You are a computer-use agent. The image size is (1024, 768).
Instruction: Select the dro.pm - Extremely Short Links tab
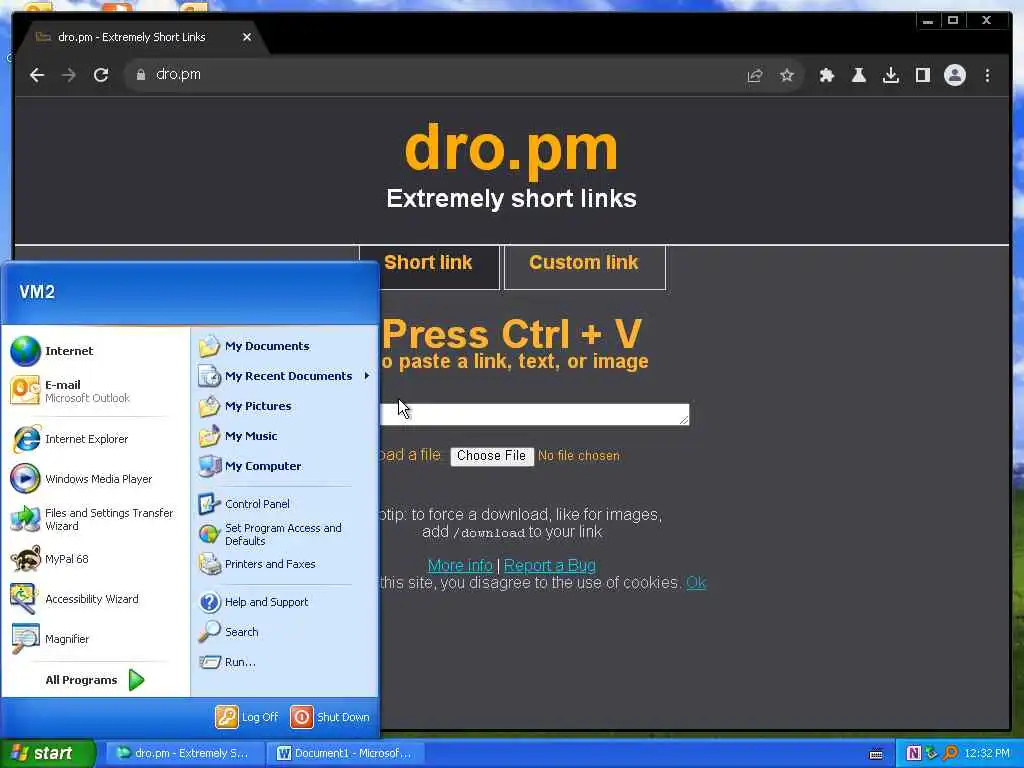point(142,37)
